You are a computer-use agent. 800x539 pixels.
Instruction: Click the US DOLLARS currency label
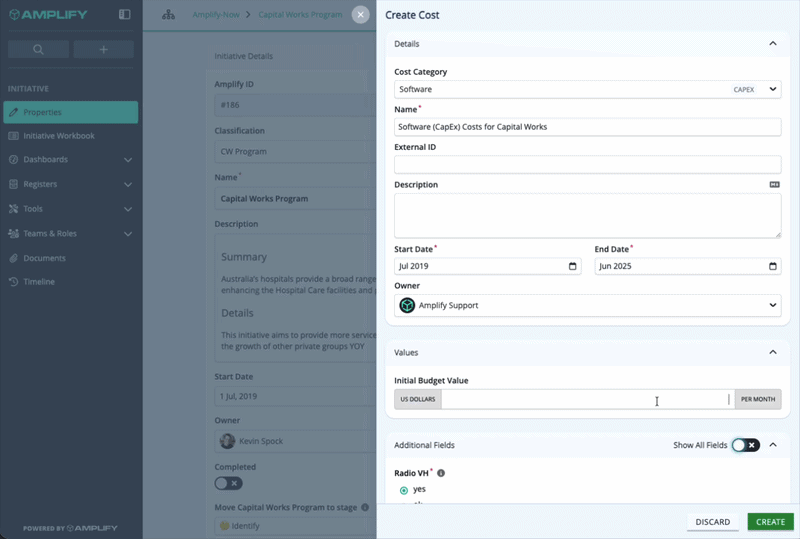click(x=418, y=399)
